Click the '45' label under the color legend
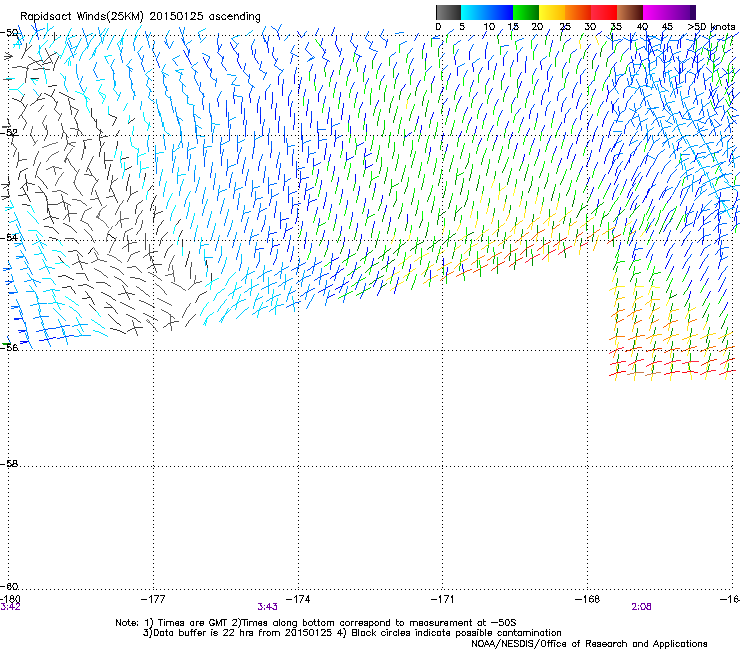Viewport: 740px width, 650px height. pos(667,27)
